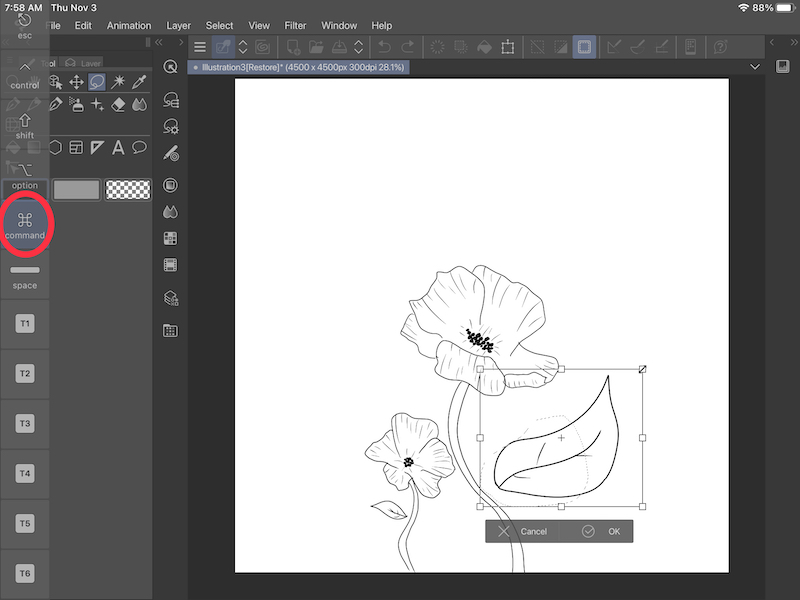Open the export options chevron in the toolbar

tap(360, 47)
